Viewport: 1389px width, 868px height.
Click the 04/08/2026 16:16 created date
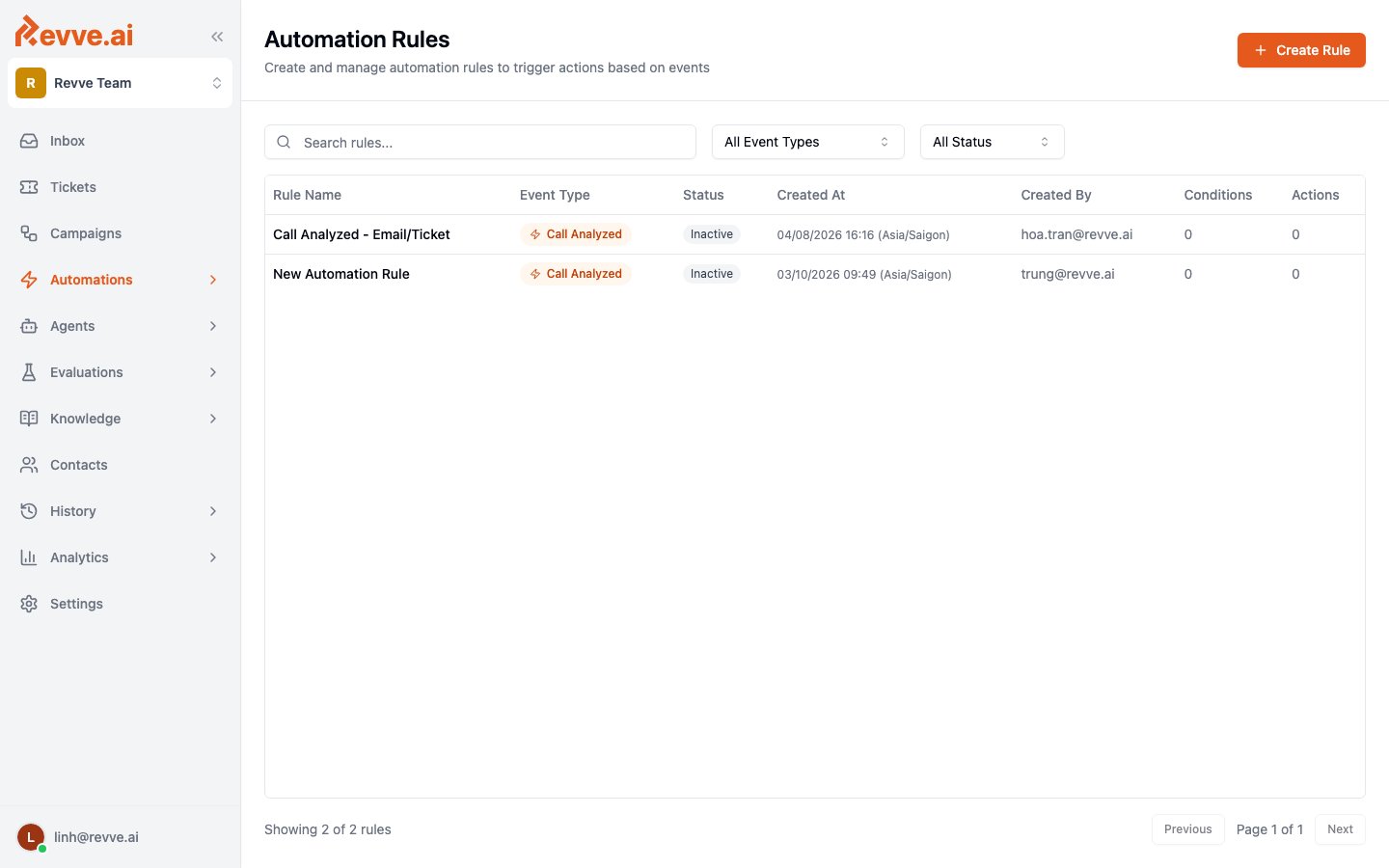tap(863, 234)
